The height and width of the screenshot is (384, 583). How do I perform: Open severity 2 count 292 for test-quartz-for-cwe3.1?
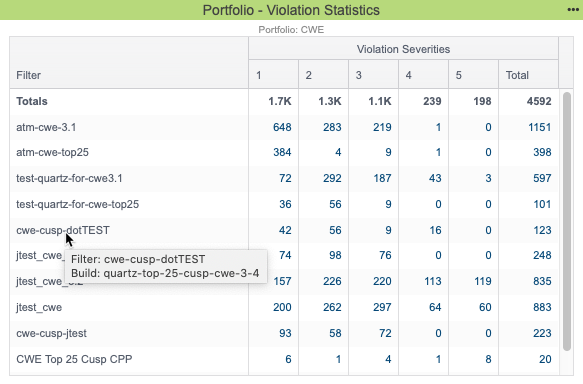pyautogui.click(x=332, y=178)
